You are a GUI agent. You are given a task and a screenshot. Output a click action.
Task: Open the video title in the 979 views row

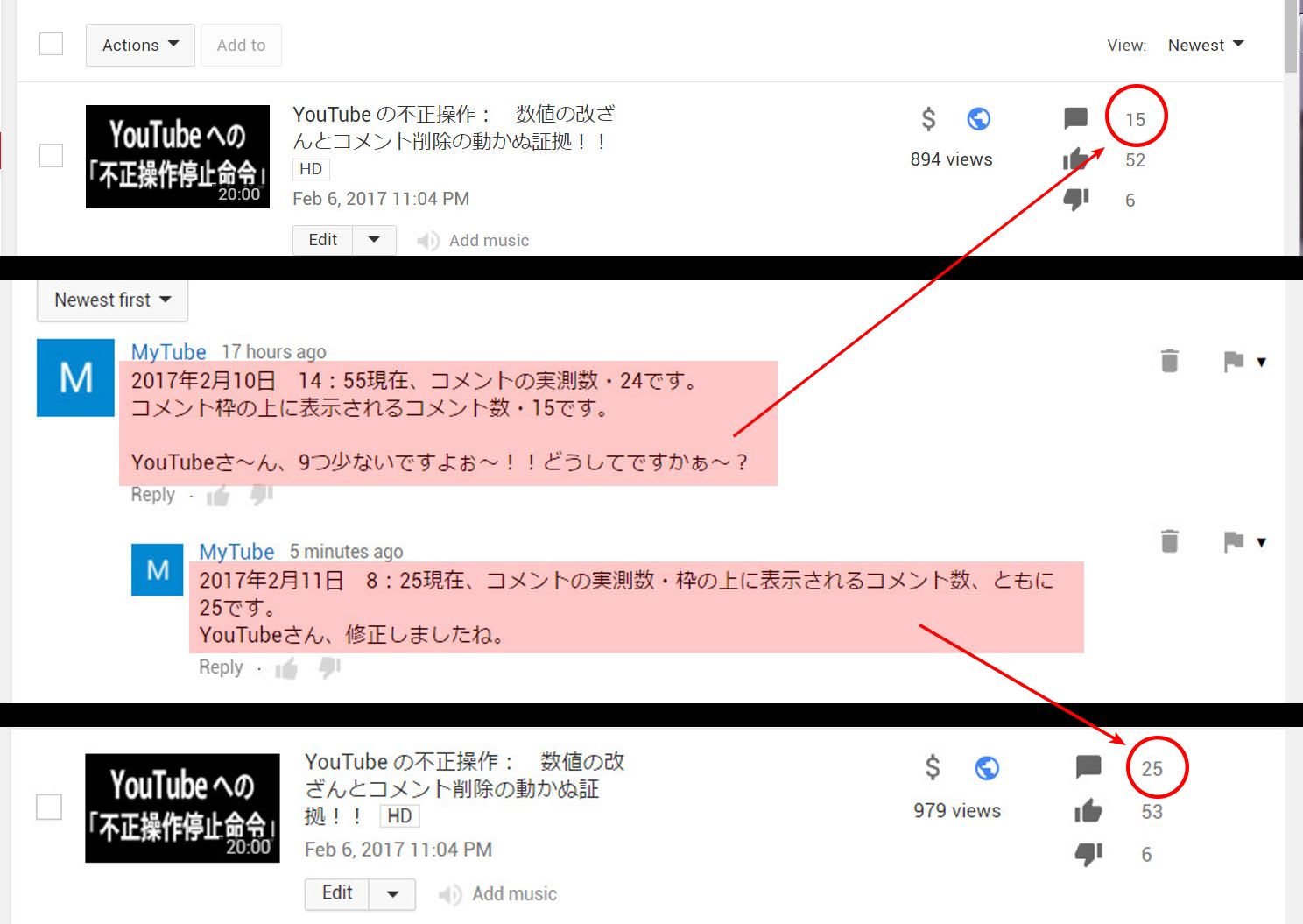point(465,788)
